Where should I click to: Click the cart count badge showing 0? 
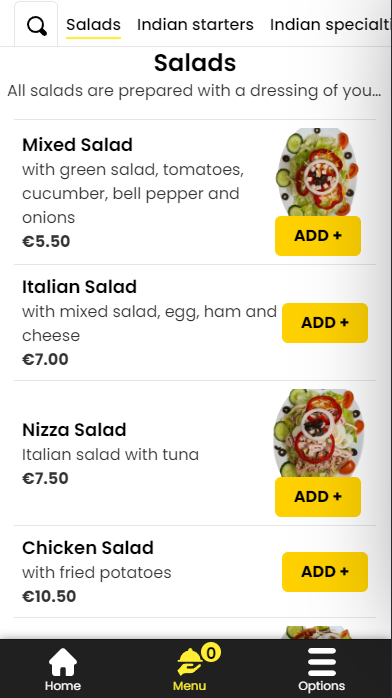coord(211,653)
